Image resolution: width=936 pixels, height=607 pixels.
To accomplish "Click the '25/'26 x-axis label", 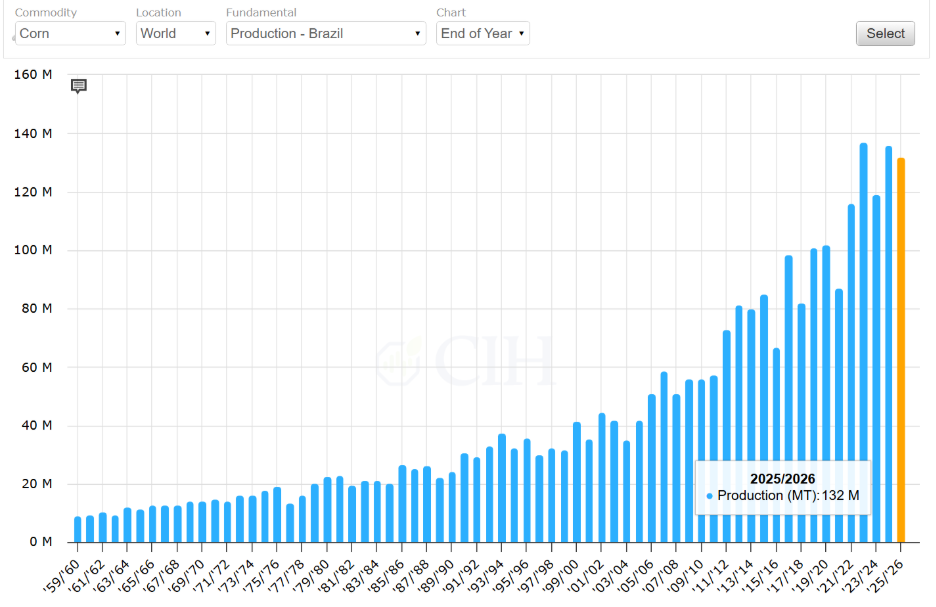I will [891, 567].
